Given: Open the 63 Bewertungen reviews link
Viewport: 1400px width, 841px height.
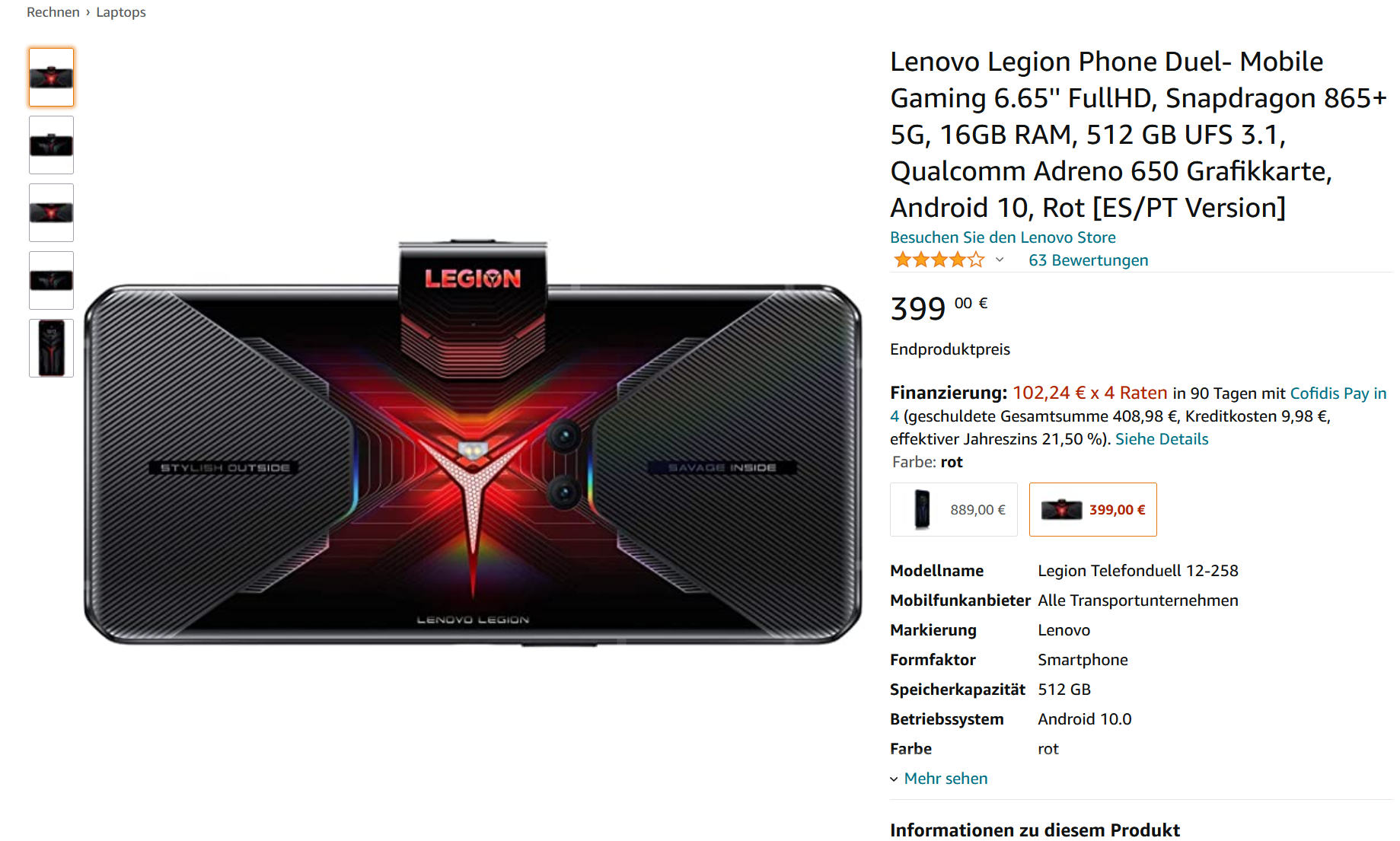Looking at the screenshot, I should click(1088, 260).
